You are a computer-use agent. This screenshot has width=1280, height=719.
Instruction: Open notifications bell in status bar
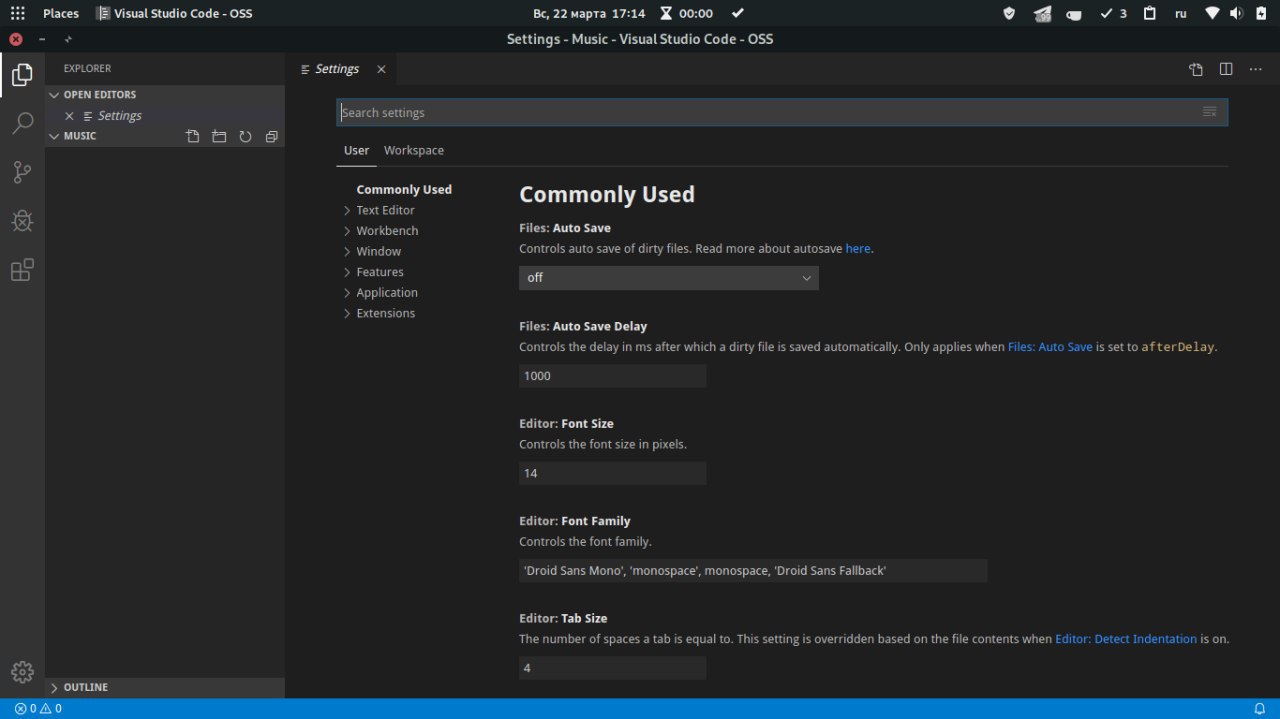coord(1260,708)
